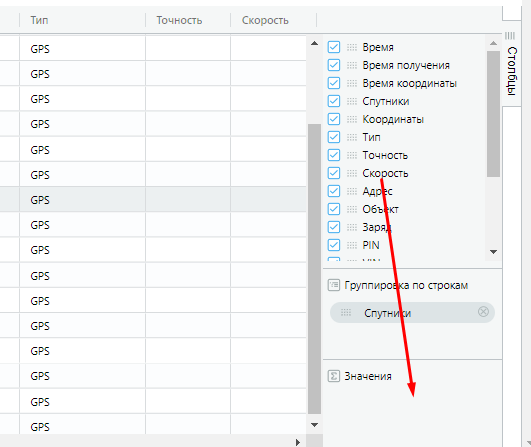Screen dimensions: 531x447
Task: Toggle the Координаты column checkbox
Action: click(x=334, y=119)
